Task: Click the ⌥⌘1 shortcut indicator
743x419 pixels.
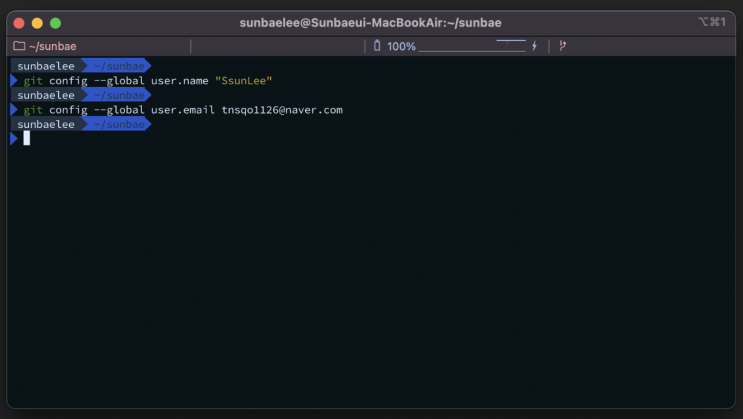Action: tap(712, 22)
